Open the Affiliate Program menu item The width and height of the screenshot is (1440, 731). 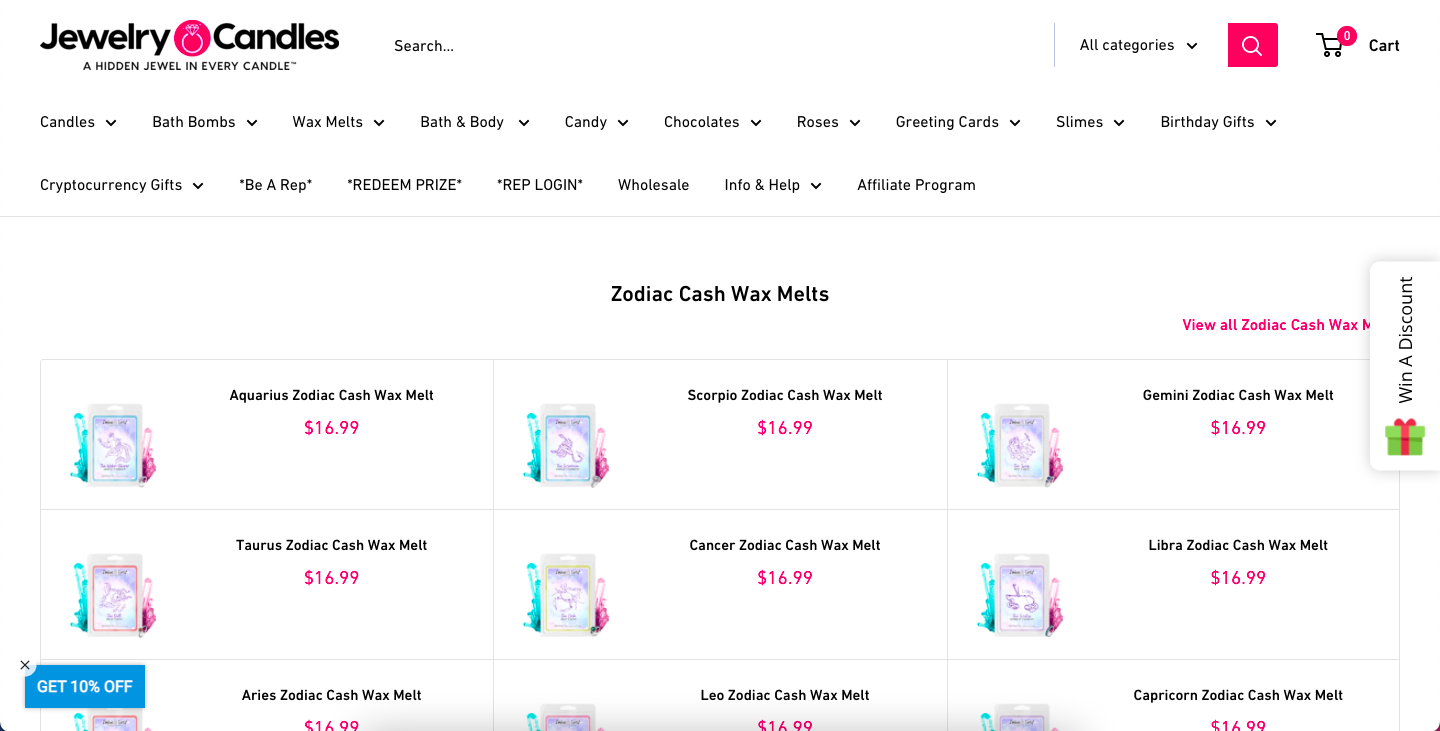point(916,184)
